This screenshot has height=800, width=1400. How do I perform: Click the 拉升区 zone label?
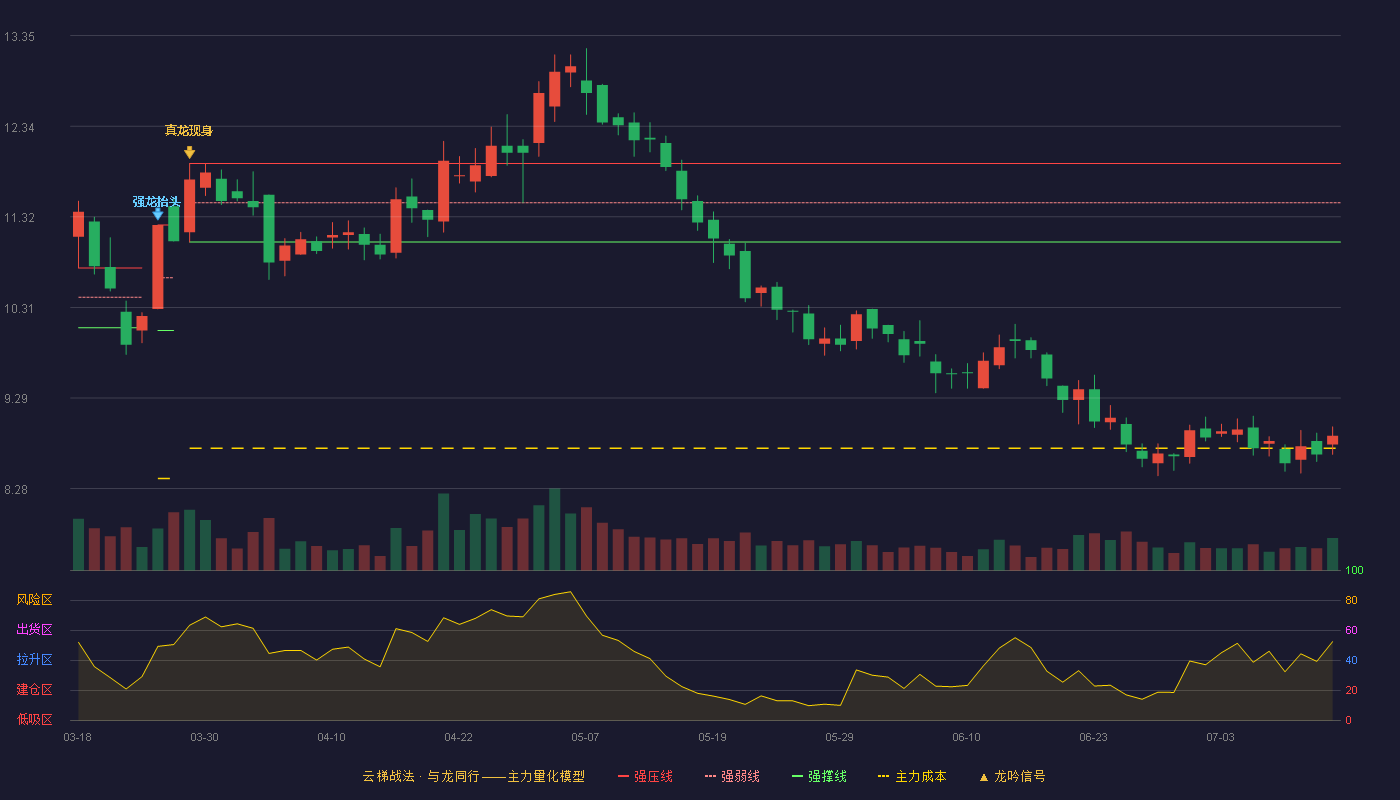pyautogui.click(x=35, y=660)
